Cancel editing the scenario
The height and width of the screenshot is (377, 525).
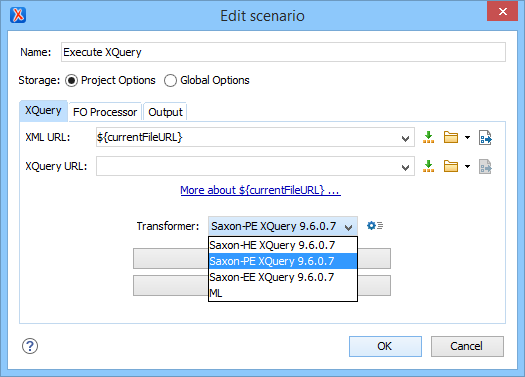point(467,346)
